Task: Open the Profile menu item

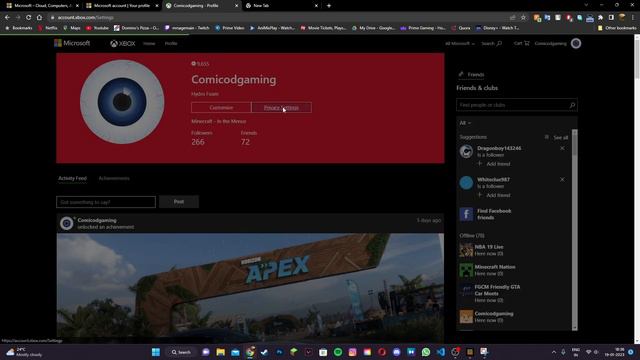Action: point(171,43)
